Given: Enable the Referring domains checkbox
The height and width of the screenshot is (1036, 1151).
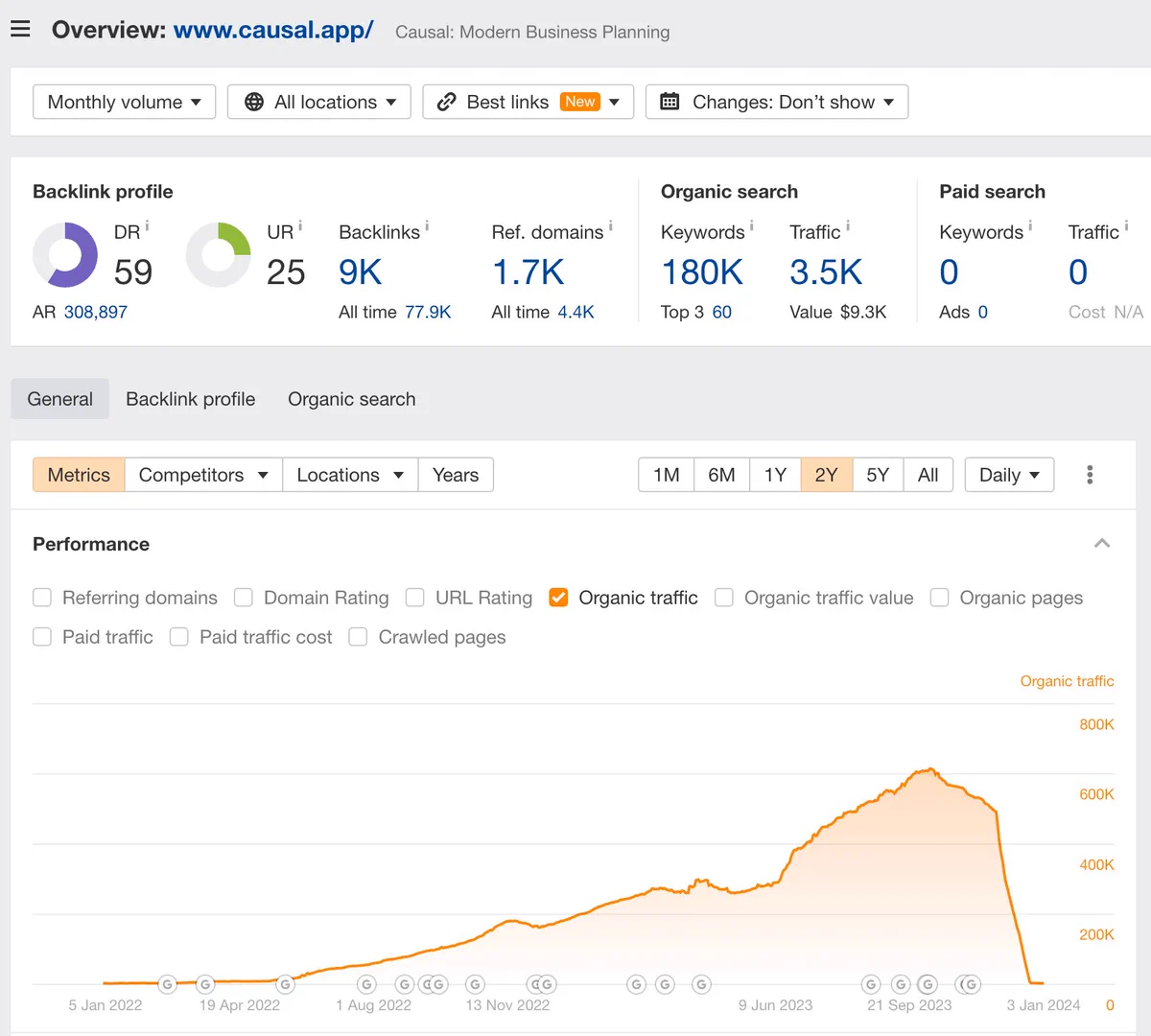Looking at the screenshot, I should [42, 598].
